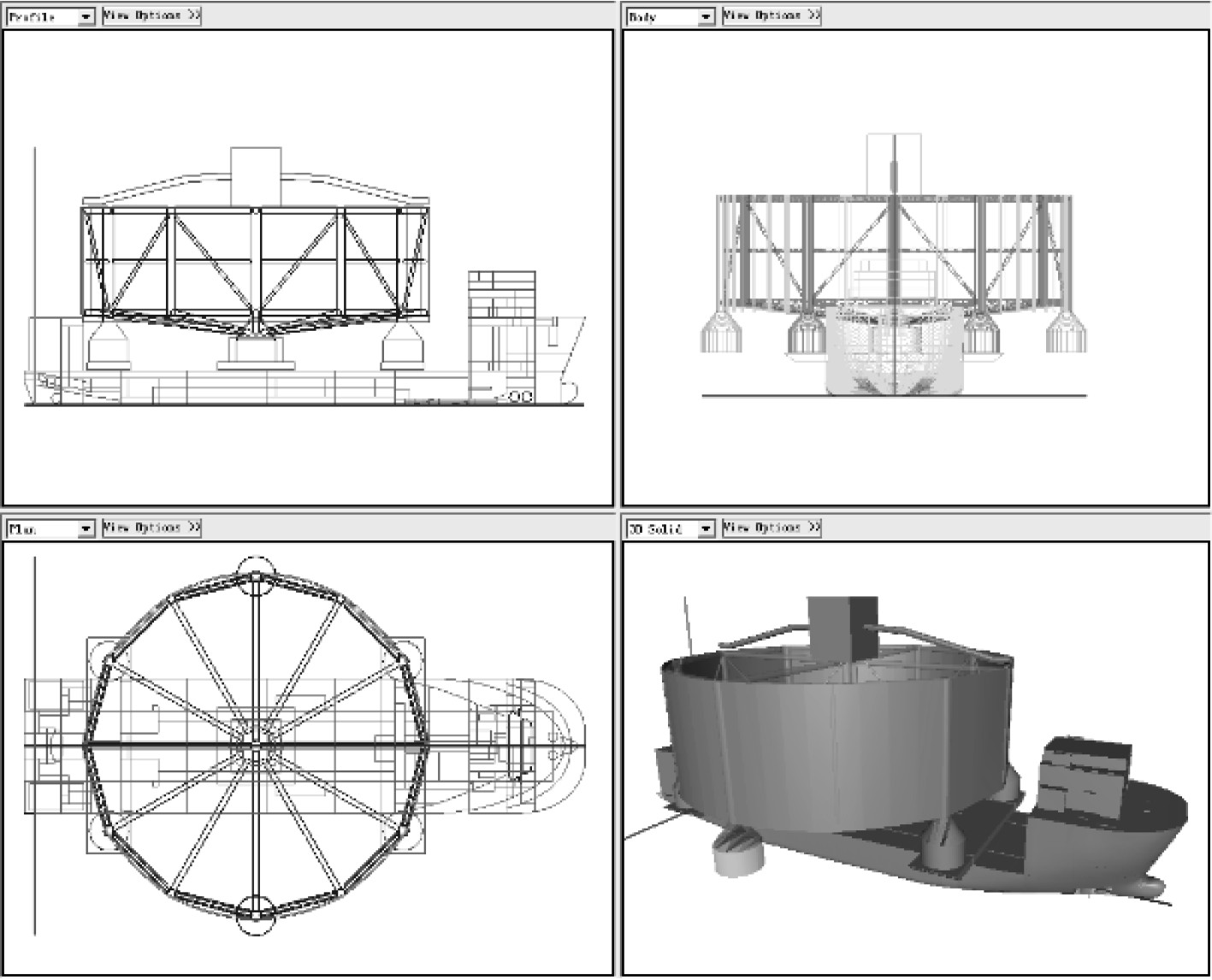The image size is (1212, 980).
Task: Expand View Options for the 3D Solid view
Action: point(772,528)
